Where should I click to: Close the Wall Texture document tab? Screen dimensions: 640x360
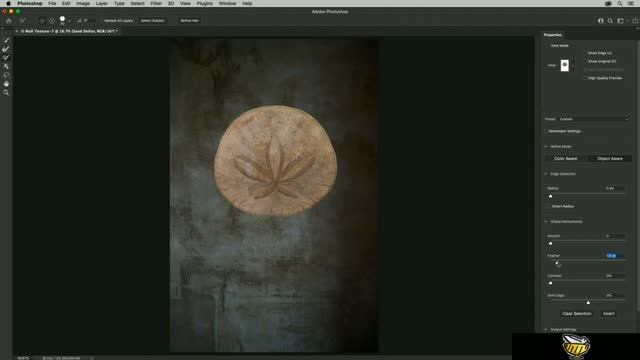(x=17, y=31)
